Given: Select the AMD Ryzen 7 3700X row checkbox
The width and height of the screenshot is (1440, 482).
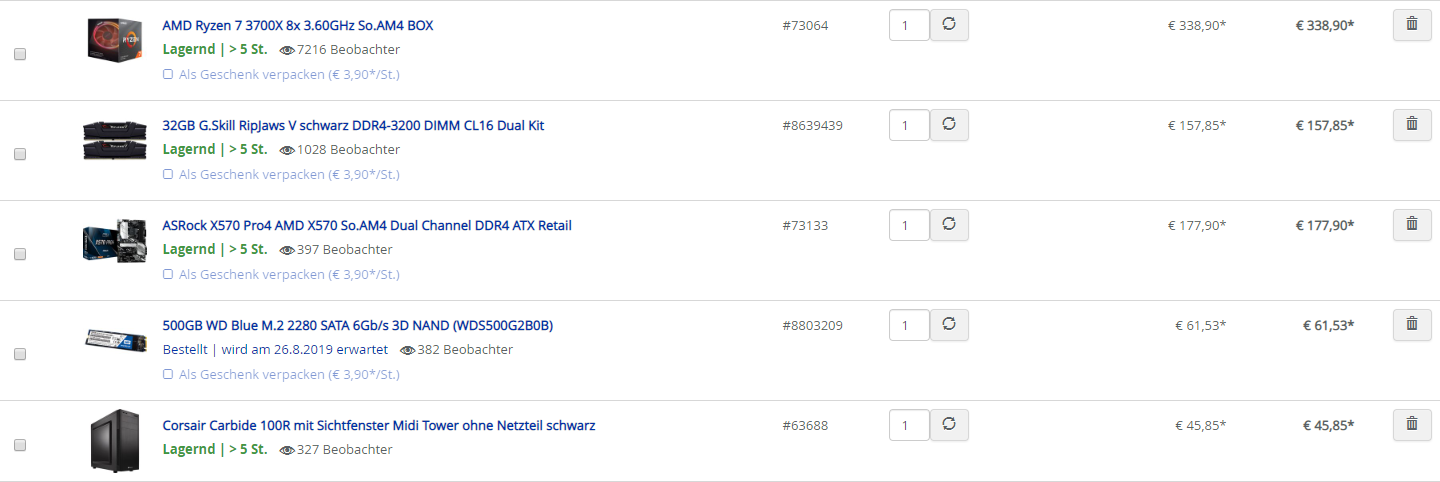Looking at the screenshot, I should tap(20, 55).
